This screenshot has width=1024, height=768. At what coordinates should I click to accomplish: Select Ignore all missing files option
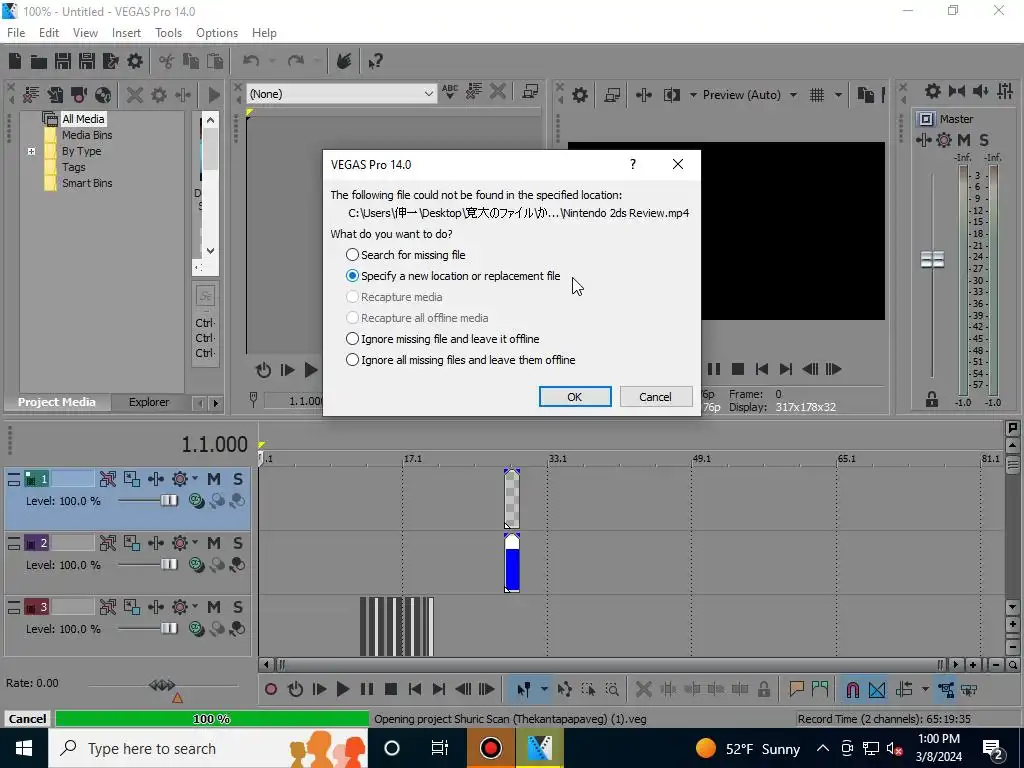point(460,360)
